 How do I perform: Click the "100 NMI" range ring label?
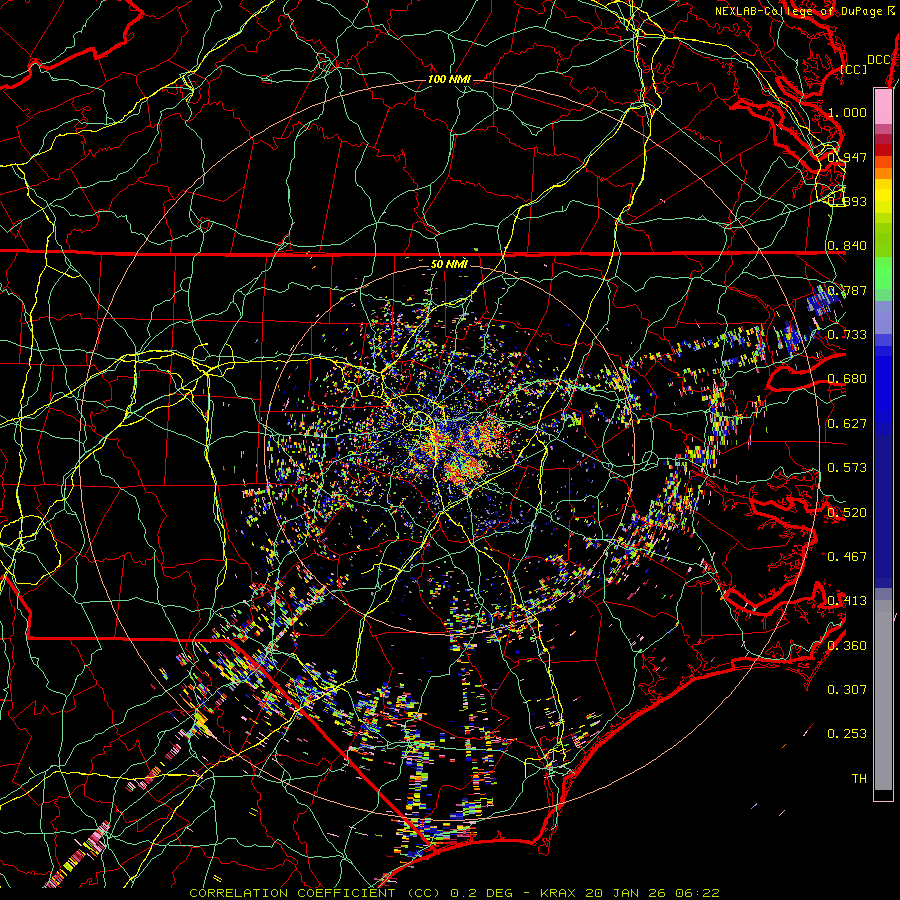click(449, 79)
